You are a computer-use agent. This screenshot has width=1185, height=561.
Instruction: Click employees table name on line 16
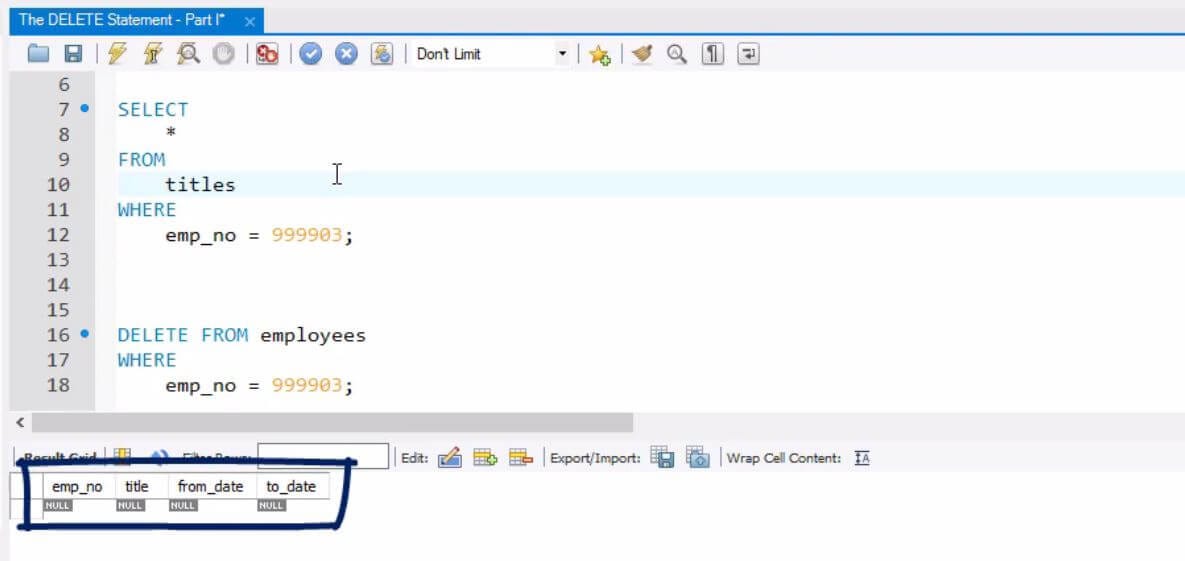pos(313,335)
